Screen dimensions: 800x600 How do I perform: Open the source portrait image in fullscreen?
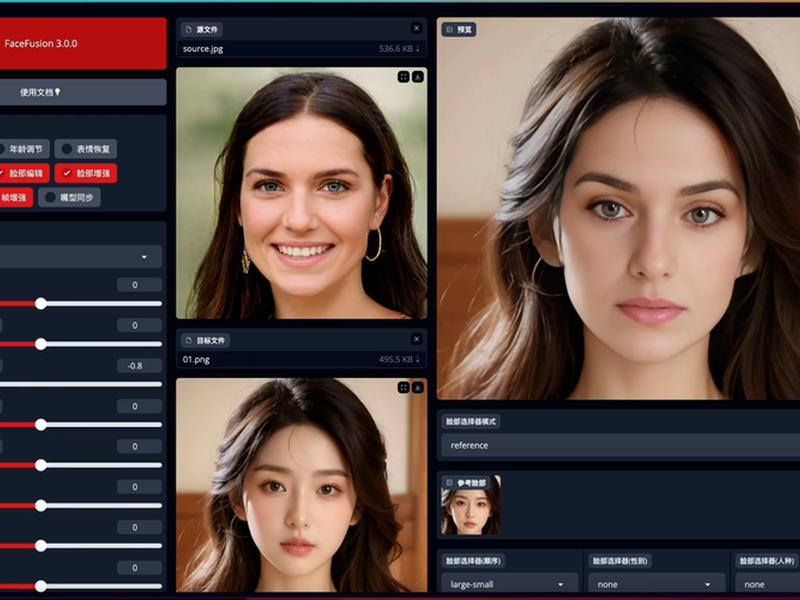(404, 77)
